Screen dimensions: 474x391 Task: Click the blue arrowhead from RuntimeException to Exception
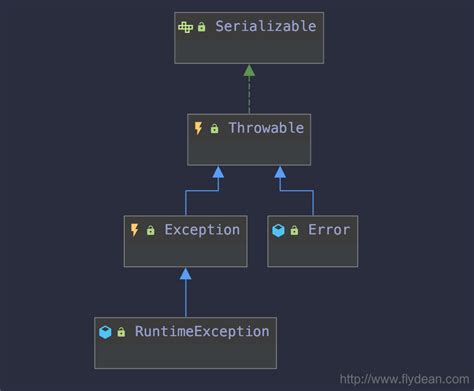tap(186, 274)
